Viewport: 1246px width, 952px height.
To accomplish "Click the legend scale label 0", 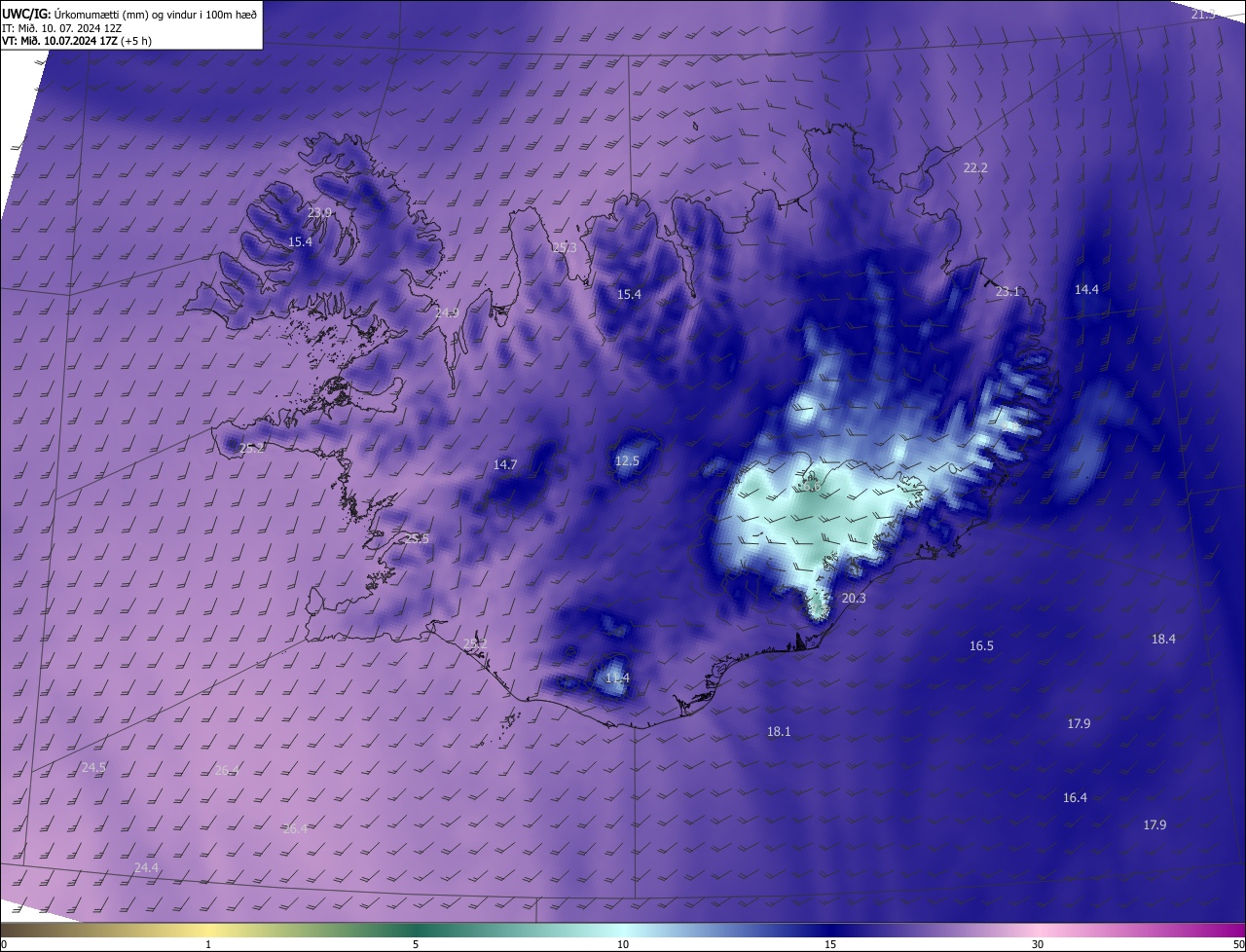I will point(4,944).
